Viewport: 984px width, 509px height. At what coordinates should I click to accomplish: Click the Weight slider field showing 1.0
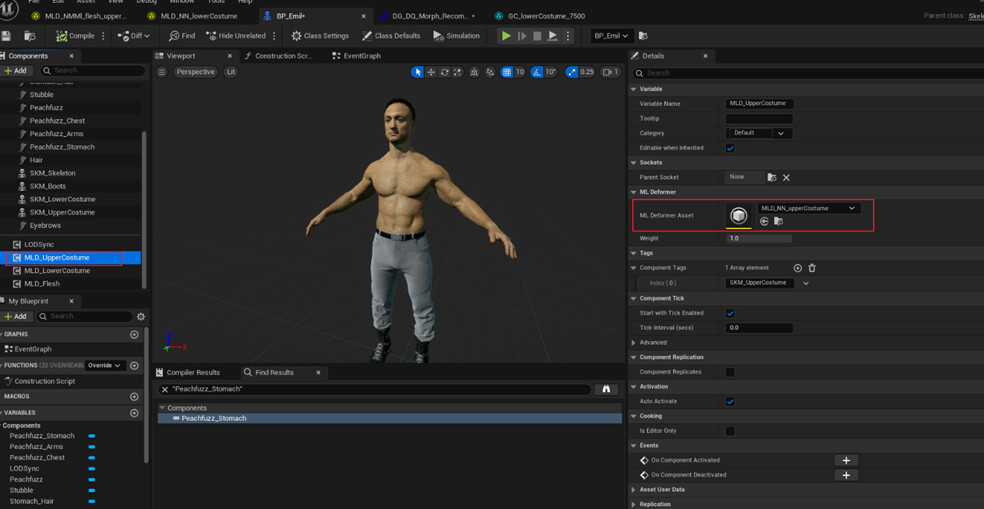pos(759,238)
